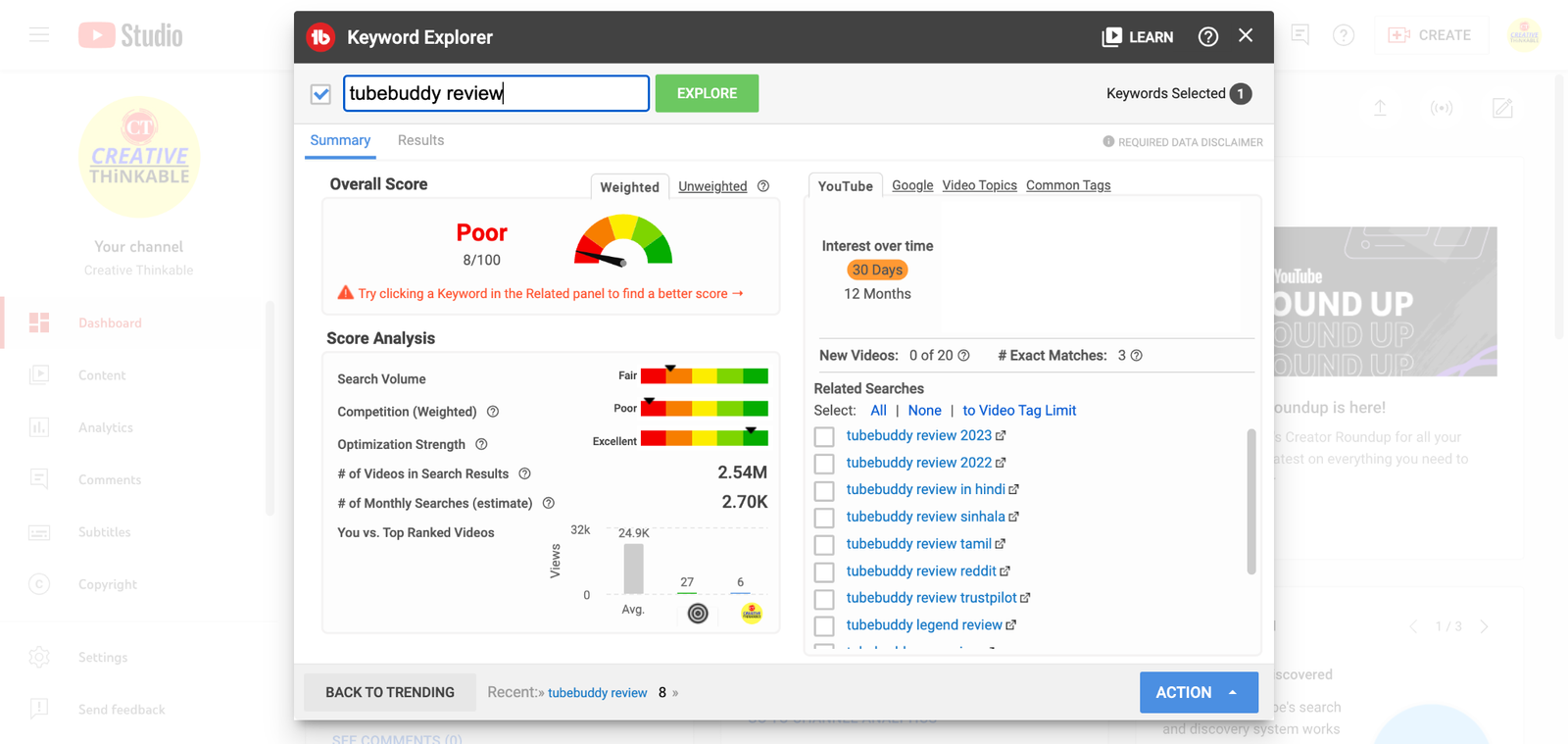The height and width of the screenshot is (744, 1568).
Task: Open Copyright in Studio sidebar
Action: 108,584
